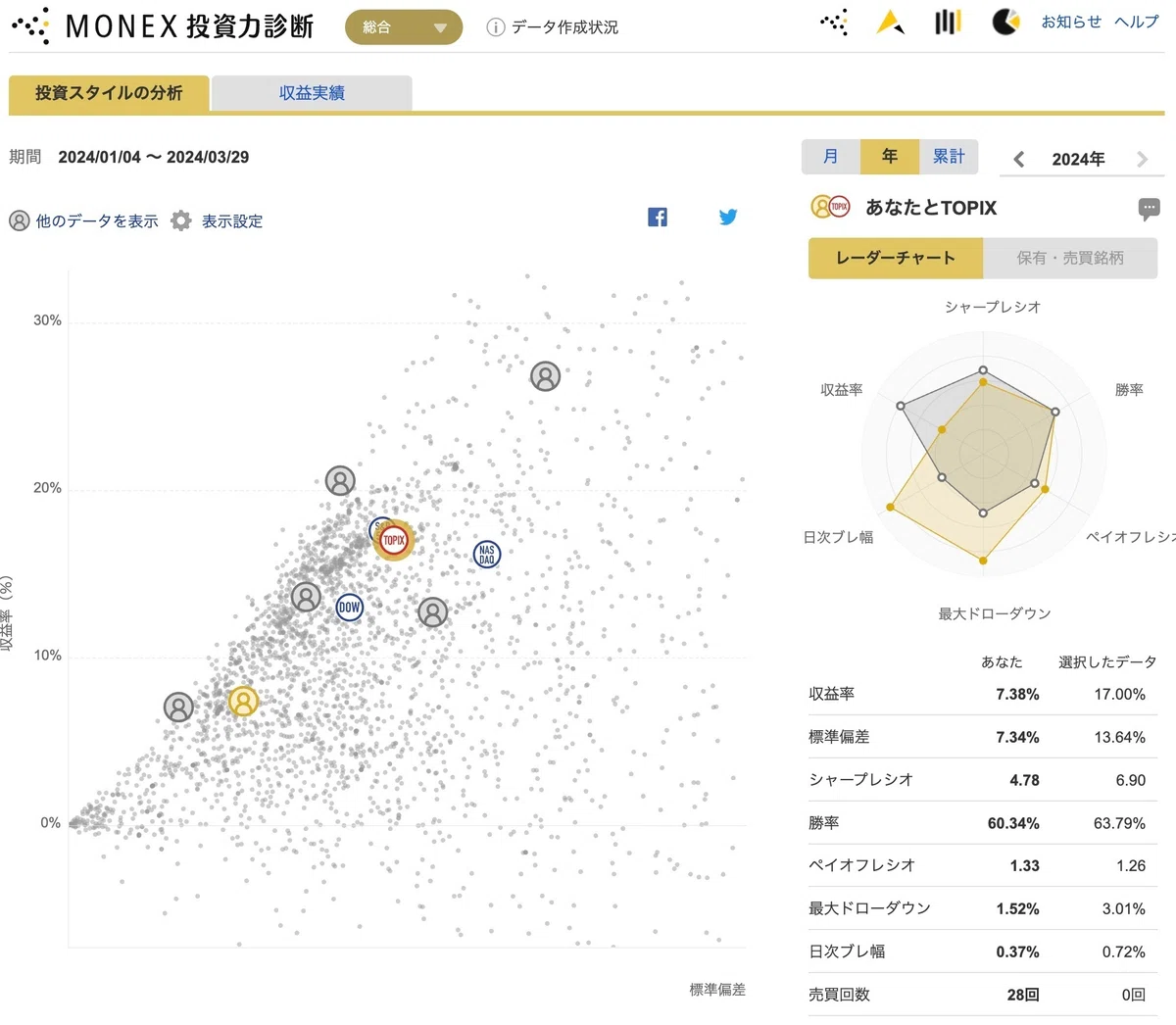This screenshot has width=1176, height=1025.
Task: Click the 選択したデータ column header
Action: pyautogui.click(x=1107, y=662)
